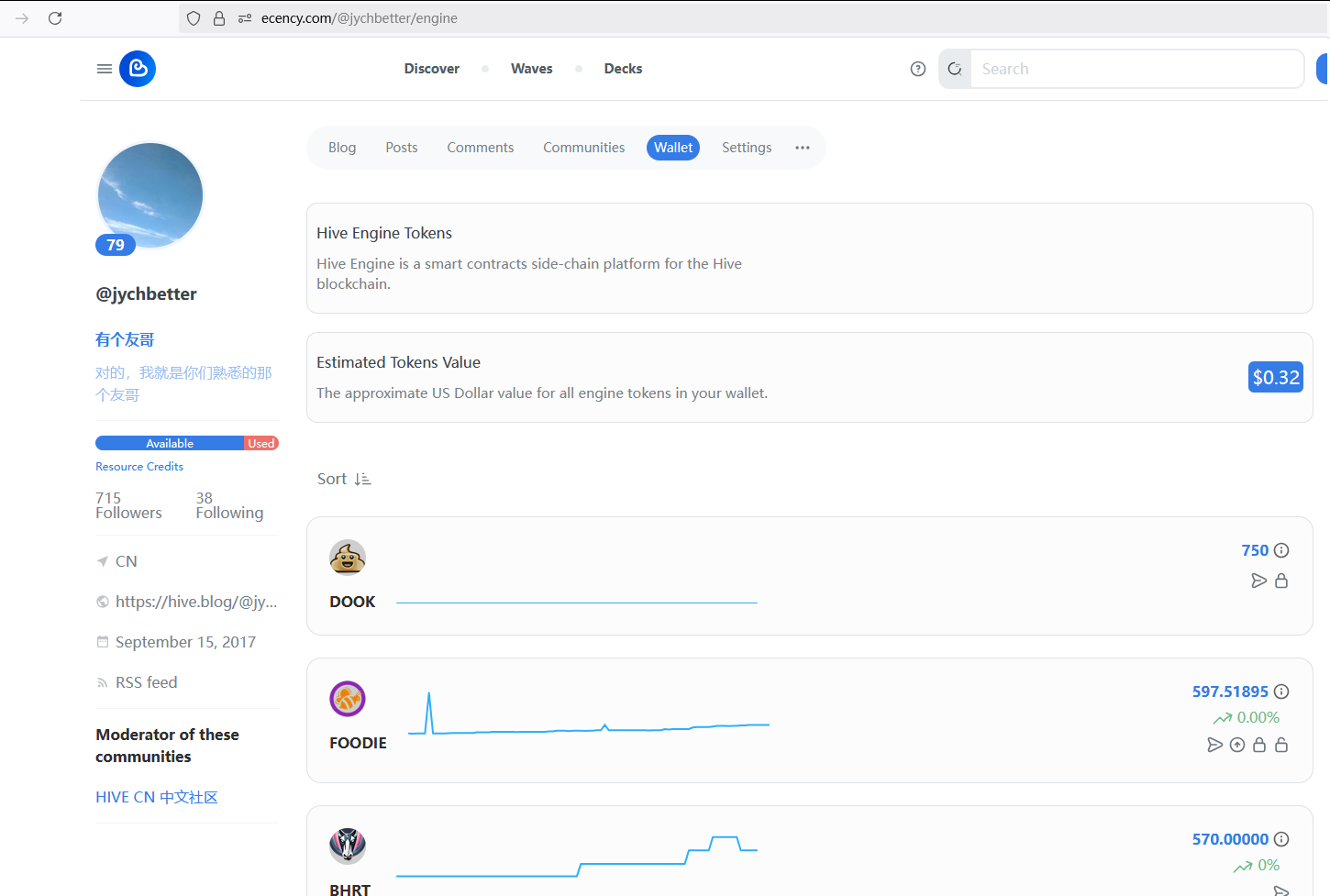Open the https://hive.blog/@jy... website link
The image size is (1330, 896).
click(x=196, y=602)
